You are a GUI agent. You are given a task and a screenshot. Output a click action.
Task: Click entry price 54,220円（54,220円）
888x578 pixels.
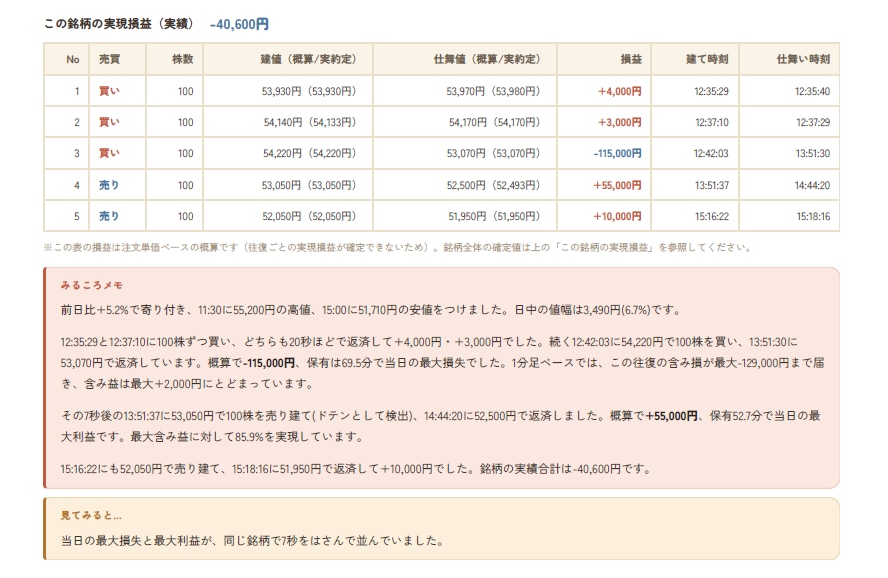[312, 153]
